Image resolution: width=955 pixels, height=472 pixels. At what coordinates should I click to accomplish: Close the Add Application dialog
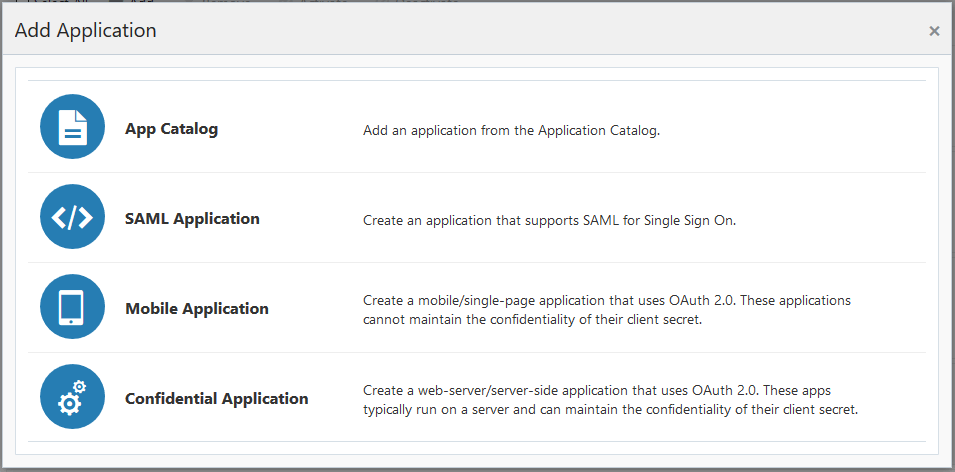click(x=934, y=31)
